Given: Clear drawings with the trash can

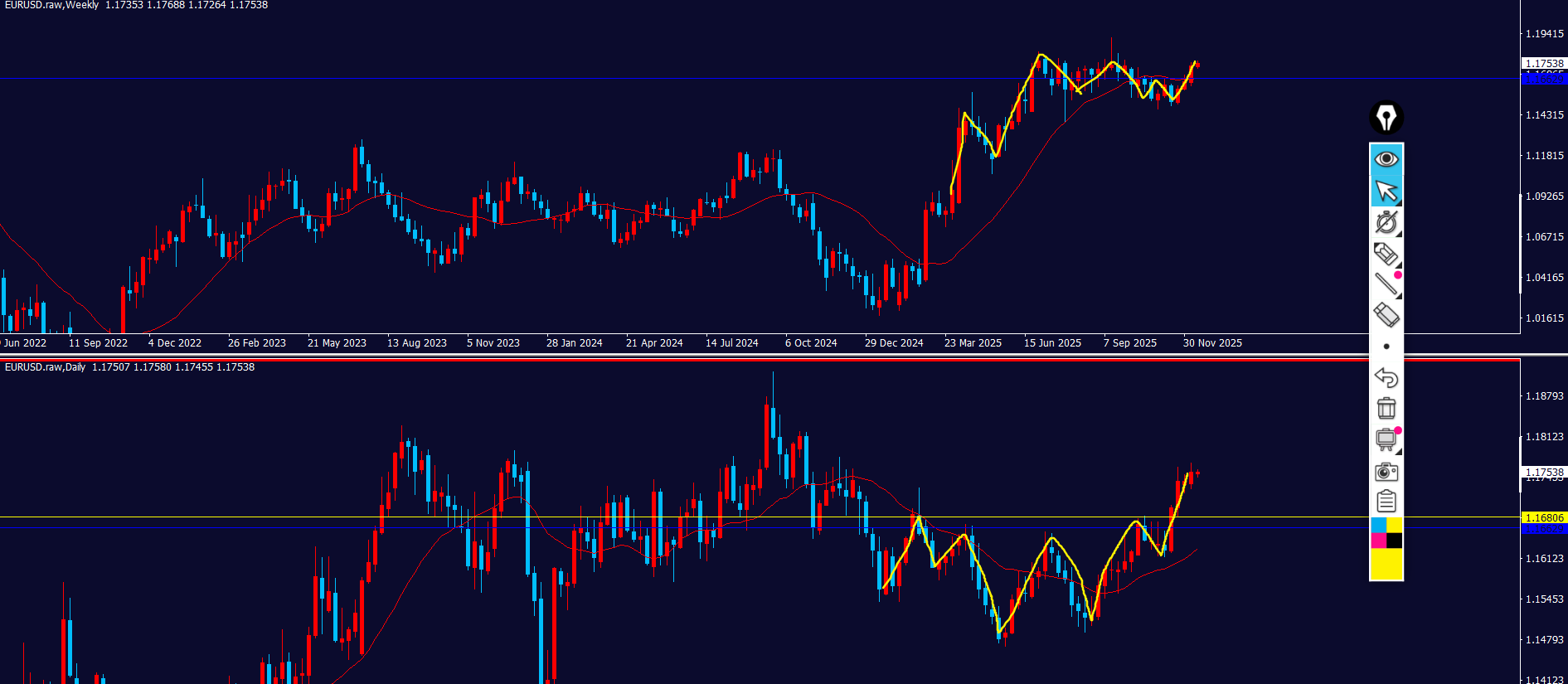Looking at the screenshot, I should (x=1386, y=408).
